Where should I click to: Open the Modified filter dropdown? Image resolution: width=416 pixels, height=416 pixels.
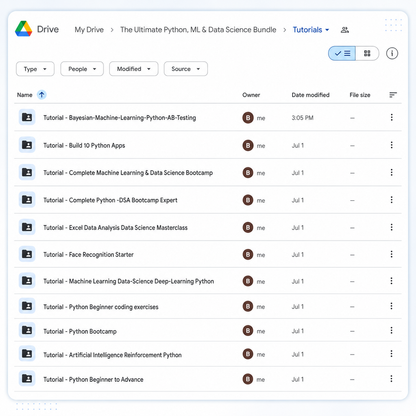[x=134, y=69]
